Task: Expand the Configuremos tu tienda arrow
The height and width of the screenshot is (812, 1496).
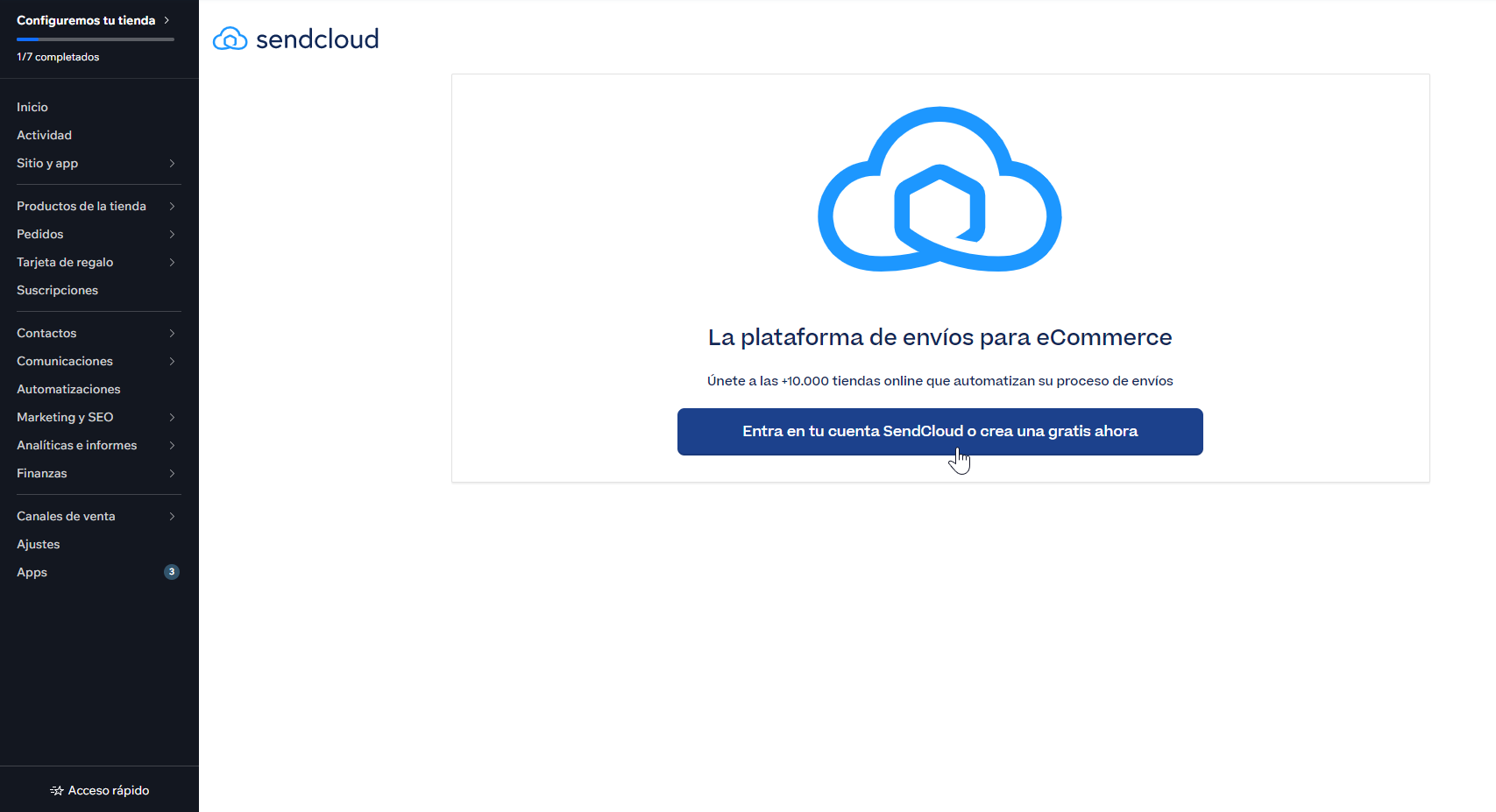Action: tap(167, 20)
